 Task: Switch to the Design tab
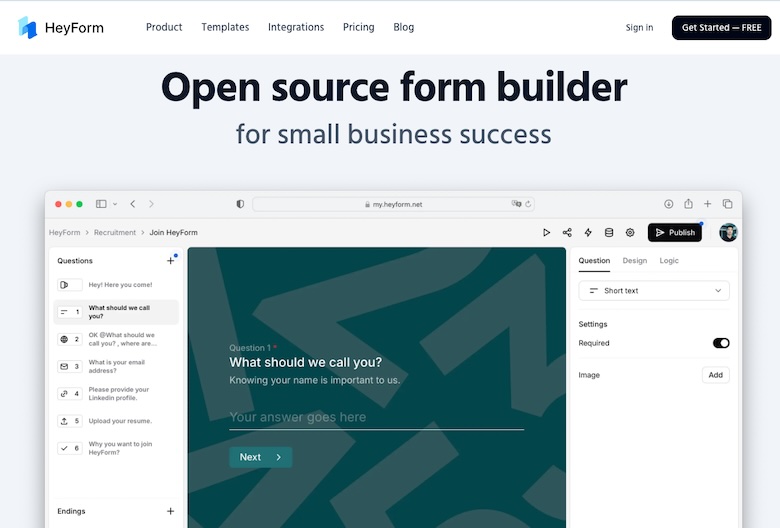(x=635, y=261)
